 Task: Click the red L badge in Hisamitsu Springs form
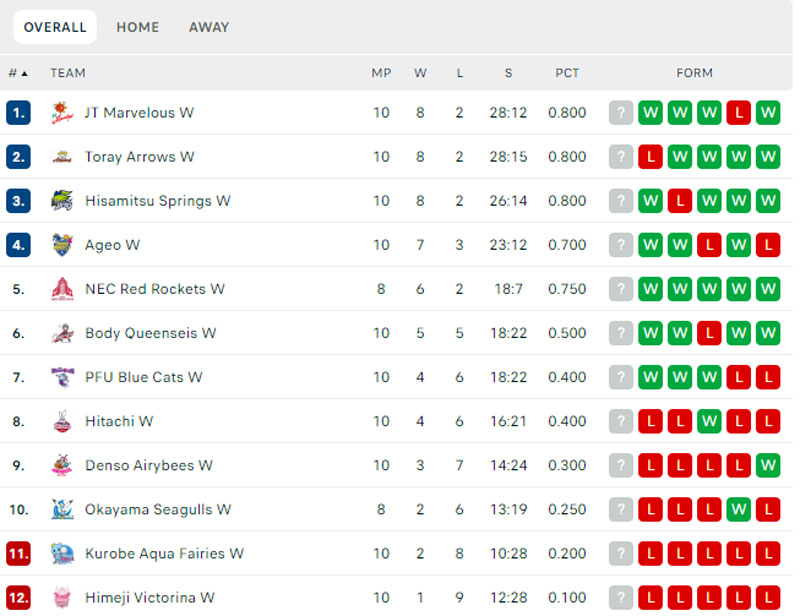pos(680,201)
